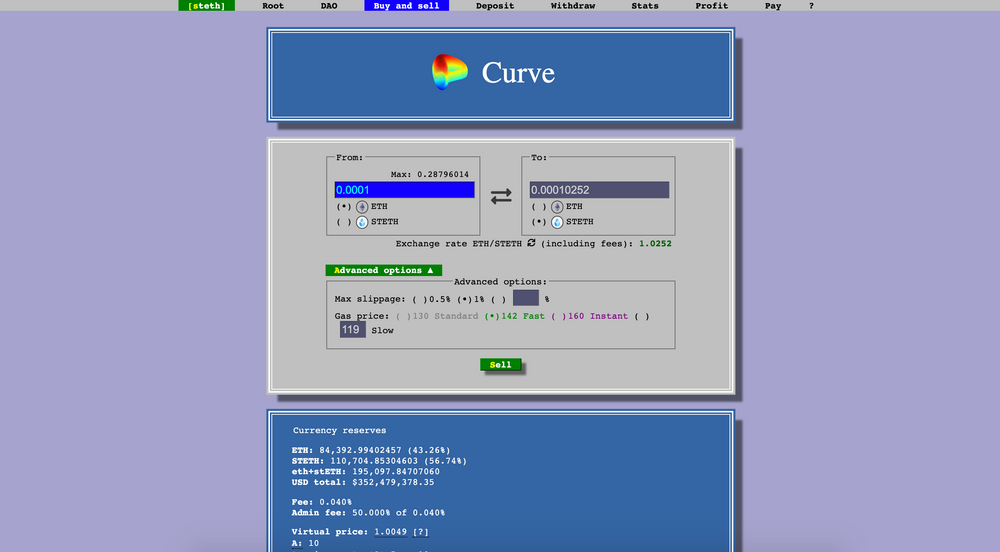This screenshot has height=552, width=1000.
Task: Click Admin fee: 50.000% line
Action: [x=368, y=513]
